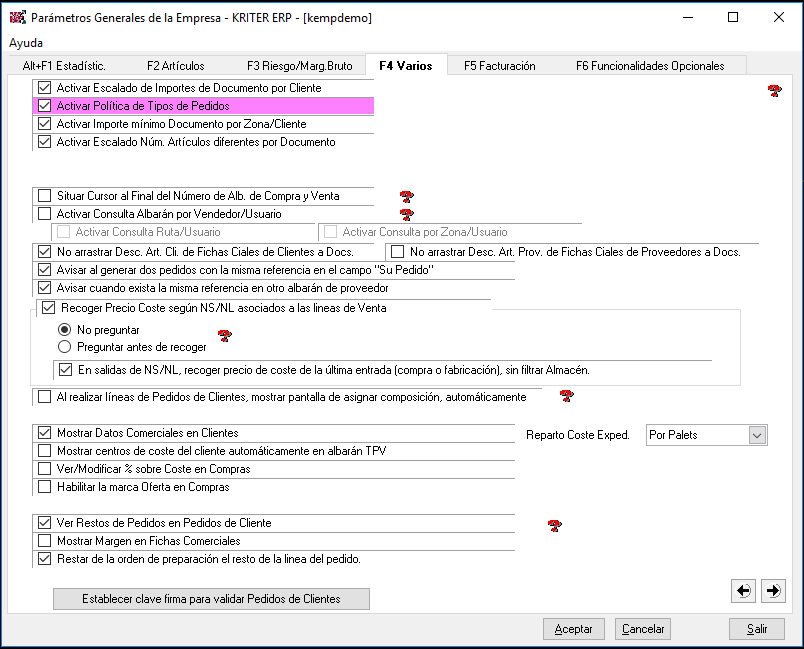Open the Reparto Coste Exped. dropdown arrow
This screenshot has width=804, height=649.
(x=757, y=435)
